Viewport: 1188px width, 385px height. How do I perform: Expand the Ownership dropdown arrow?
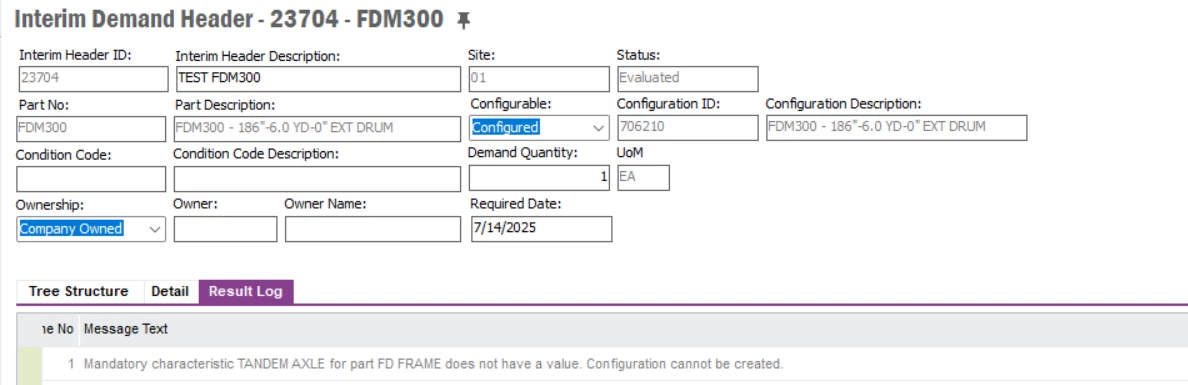[x=155, y=229]
